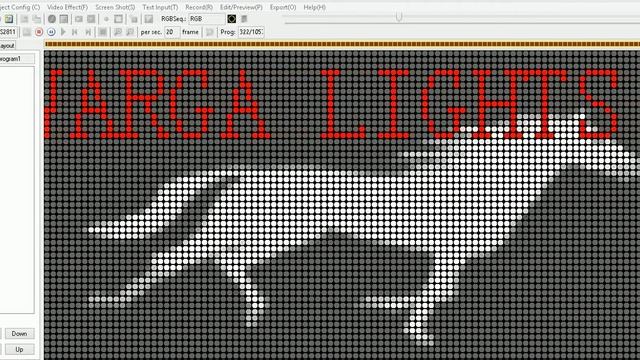The height and width of the screenshot is (360, 640).
Task: Click the document icon right of black circle
Action: pyautogui.click(x=244, y=19)
